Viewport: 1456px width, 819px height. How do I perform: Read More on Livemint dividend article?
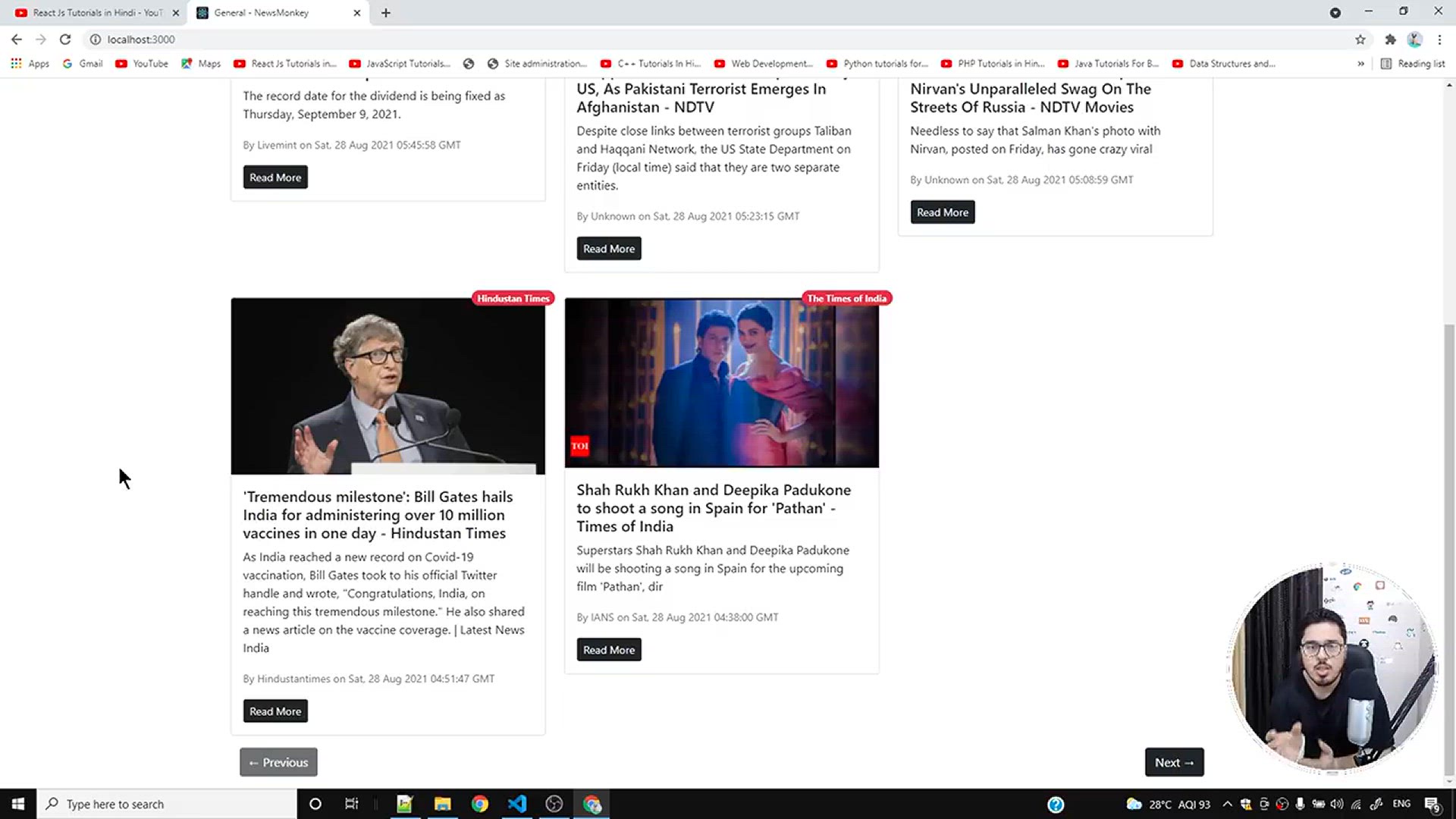click(275, 177)
